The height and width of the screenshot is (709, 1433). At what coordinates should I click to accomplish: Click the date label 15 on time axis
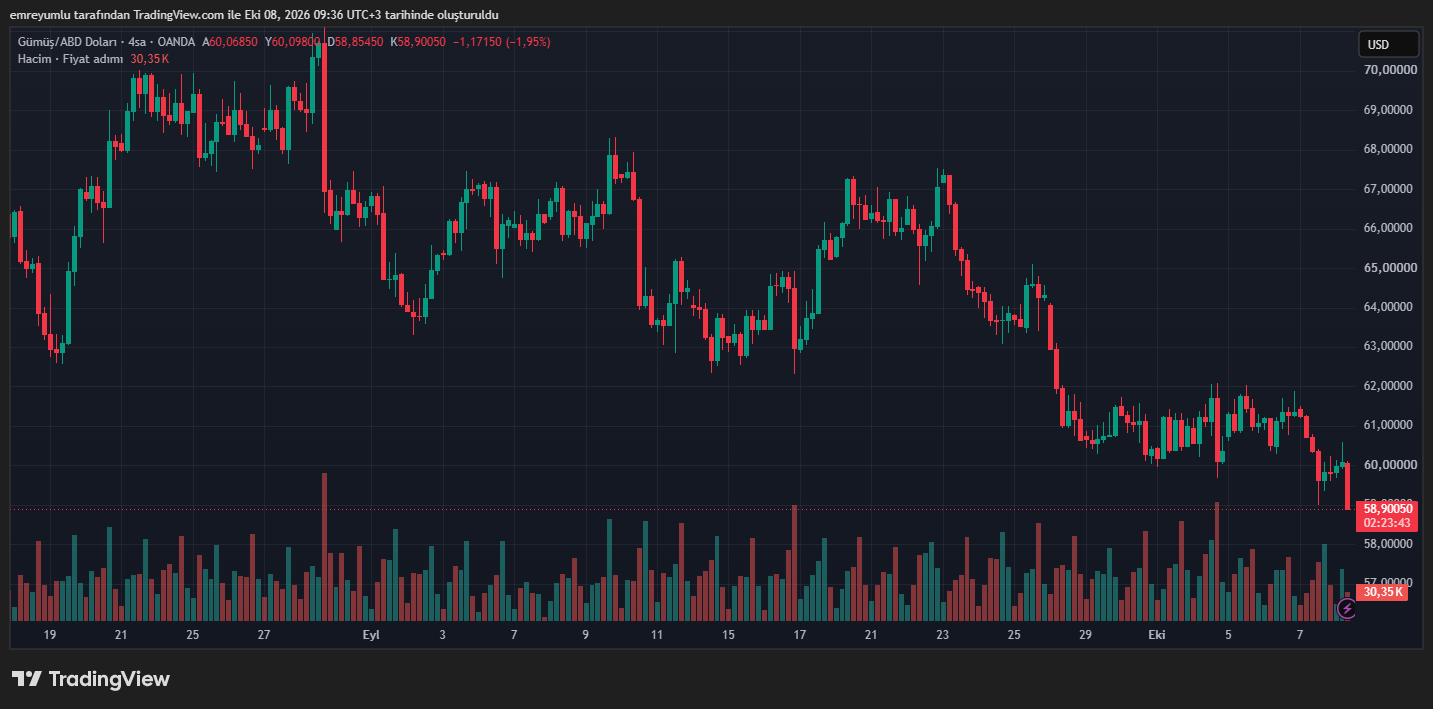(x=728, y=635)
